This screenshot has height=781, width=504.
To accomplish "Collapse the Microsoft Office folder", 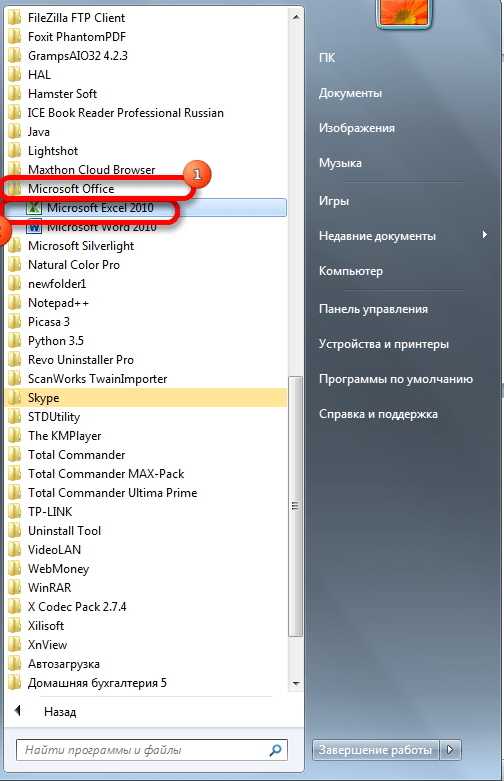I will (71, 189).
